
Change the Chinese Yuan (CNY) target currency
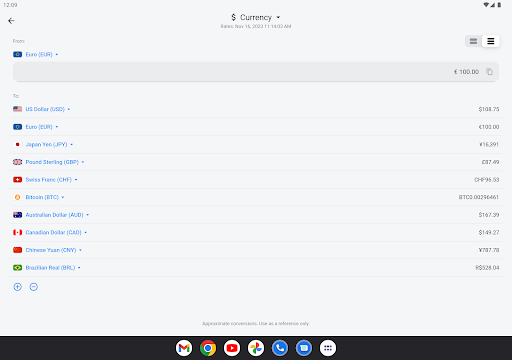point(47,250)
